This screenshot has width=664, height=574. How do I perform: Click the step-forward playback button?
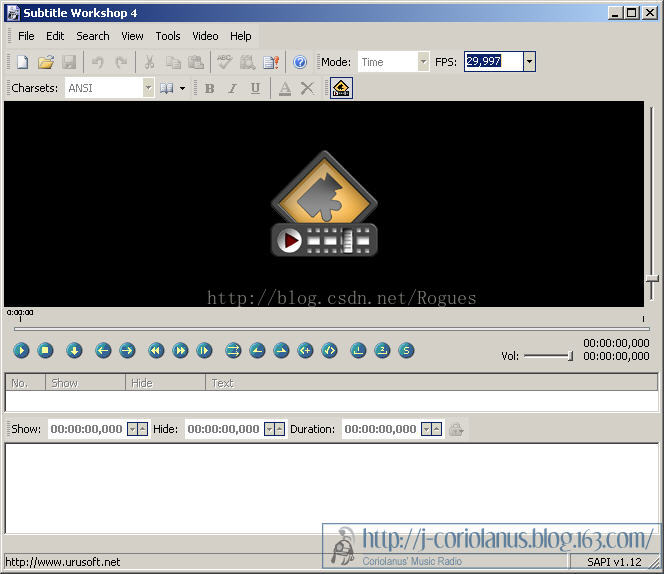[204, 350]
